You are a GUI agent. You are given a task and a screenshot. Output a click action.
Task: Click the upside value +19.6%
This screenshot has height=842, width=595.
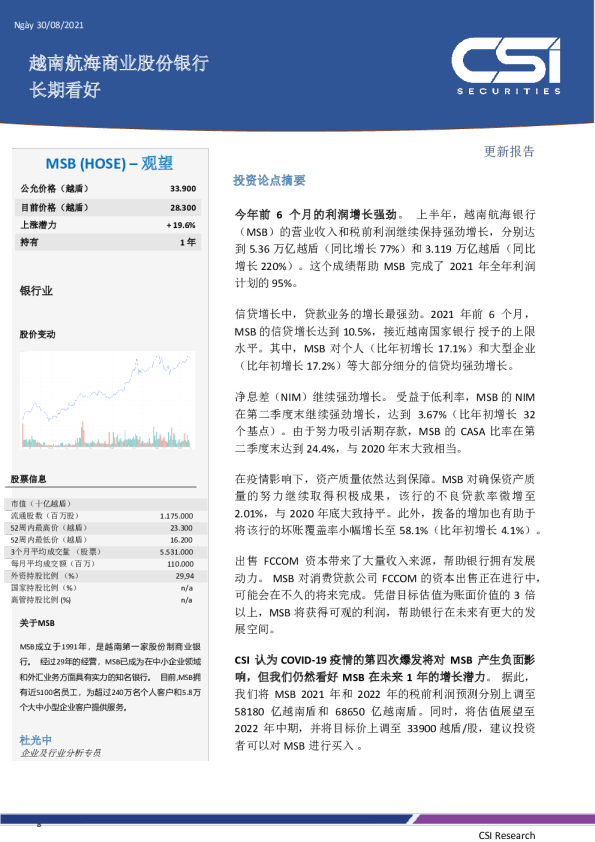(x=181, y=225)
